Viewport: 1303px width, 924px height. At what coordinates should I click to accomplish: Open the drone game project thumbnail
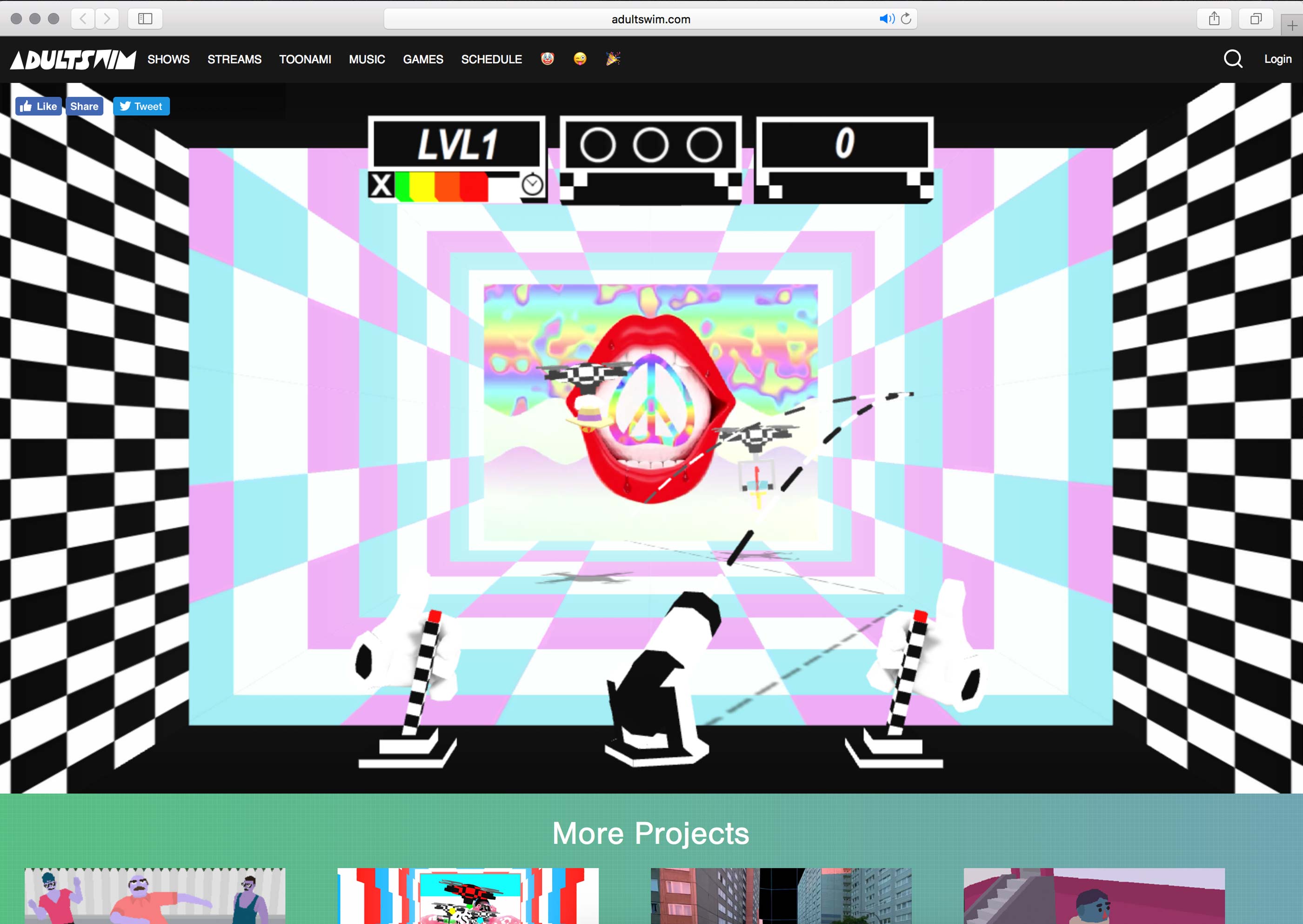pos(468,896)
